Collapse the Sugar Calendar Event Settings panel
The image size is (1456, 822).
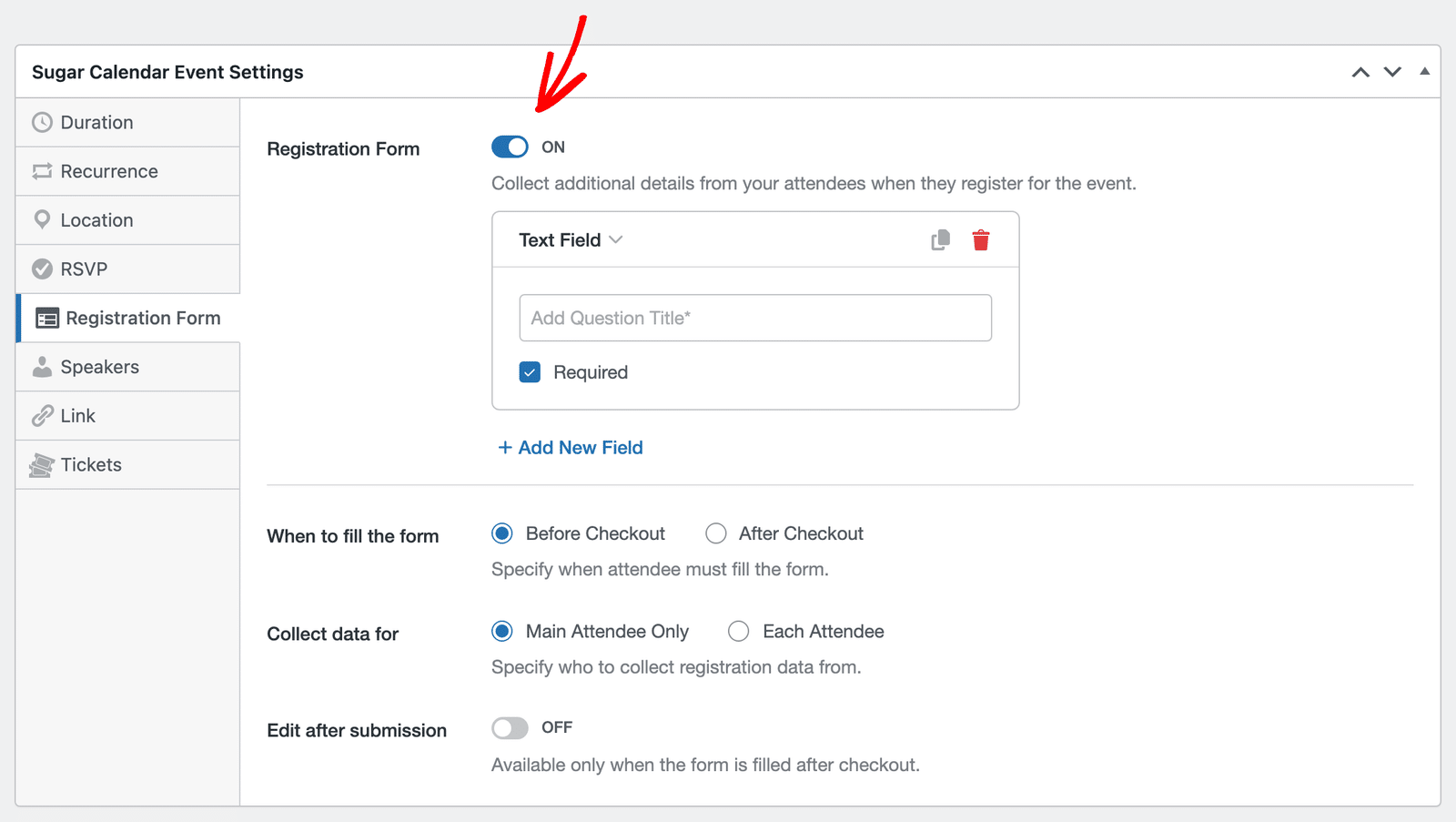[x=1425, y=71]
